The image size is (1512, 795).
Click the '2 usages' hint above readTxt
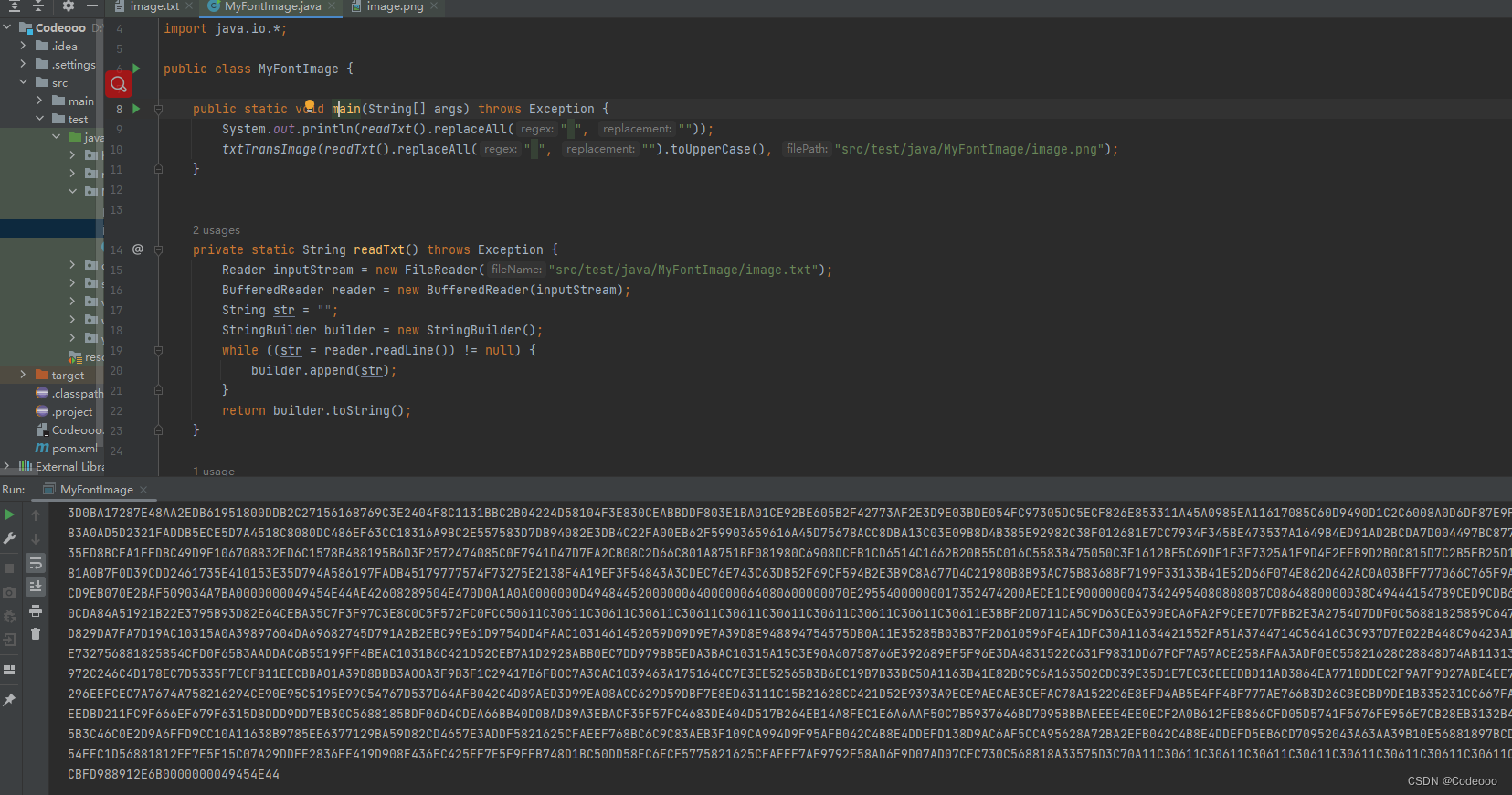(x=217, y=230)
